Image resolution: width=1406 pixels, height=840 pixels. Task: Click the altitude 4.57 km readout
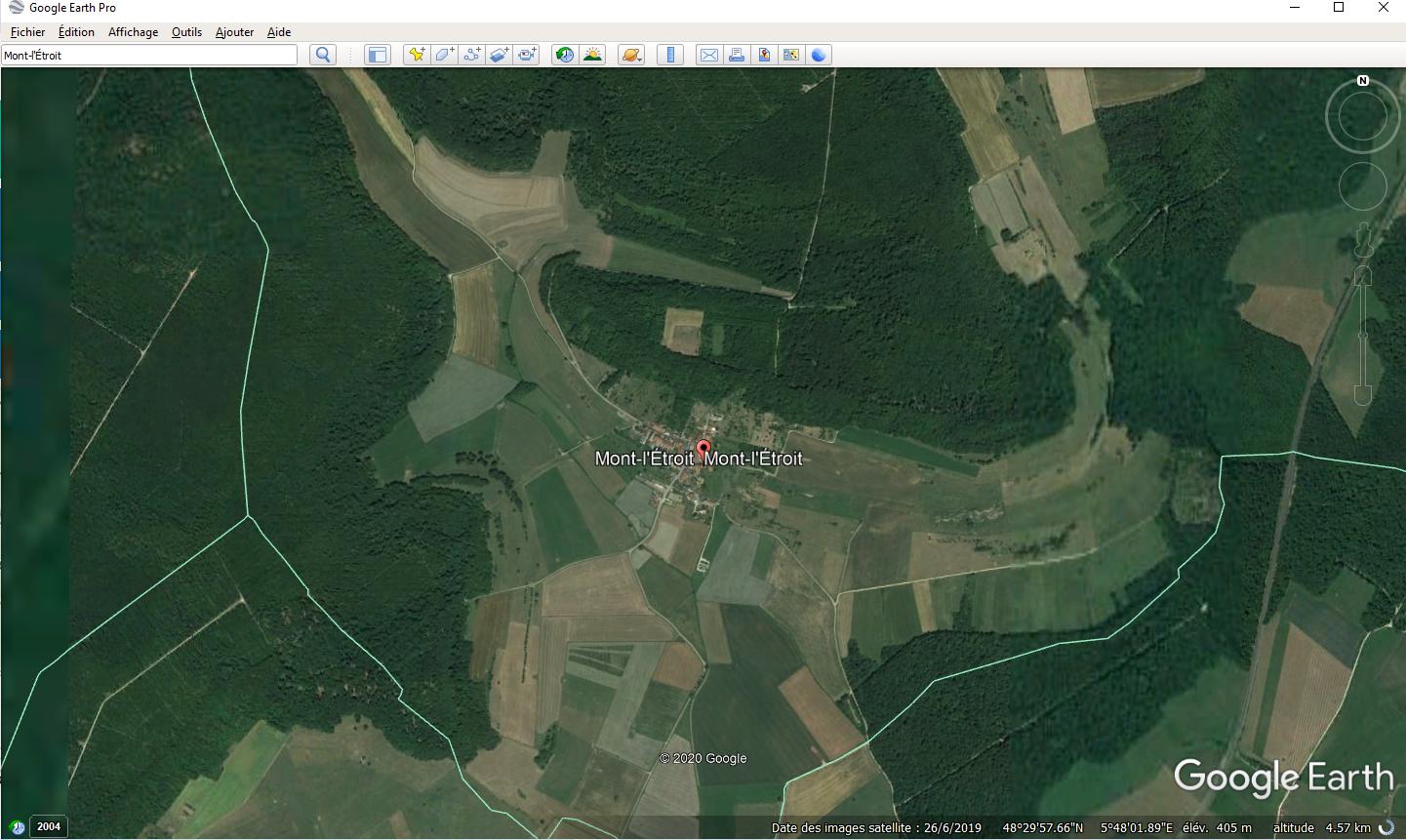tap(1322, 827)
